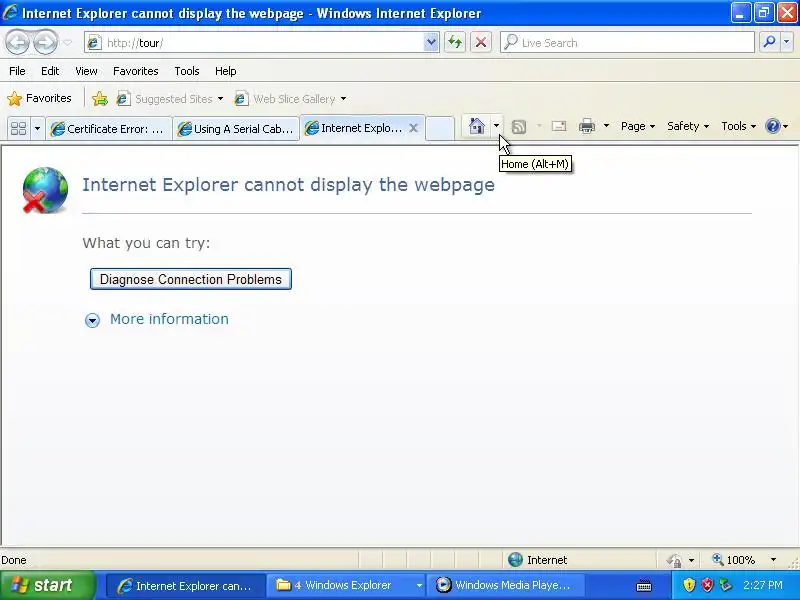The height and width of the screenshot is (600, 800).
Task: Click the red shield tray icon
Action: [707, 585]
